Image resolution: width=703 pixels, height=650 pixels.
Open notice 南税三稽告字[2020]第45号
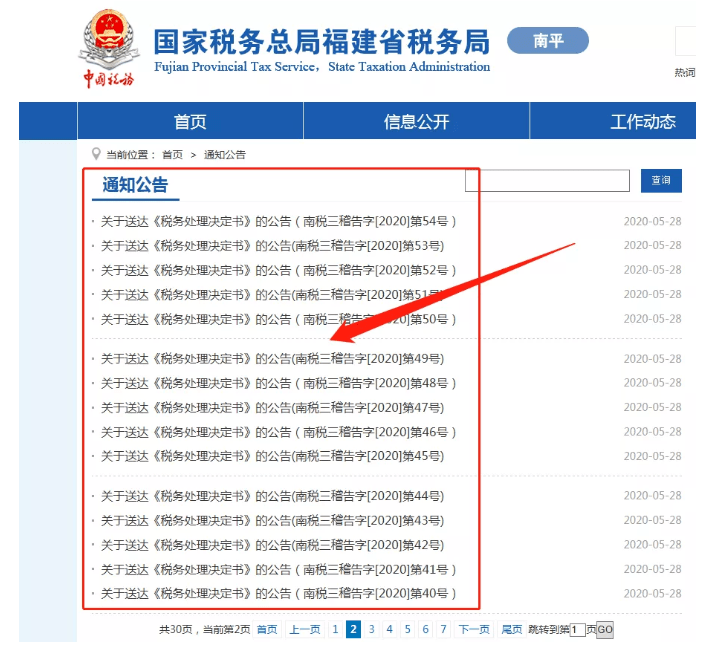273,456
